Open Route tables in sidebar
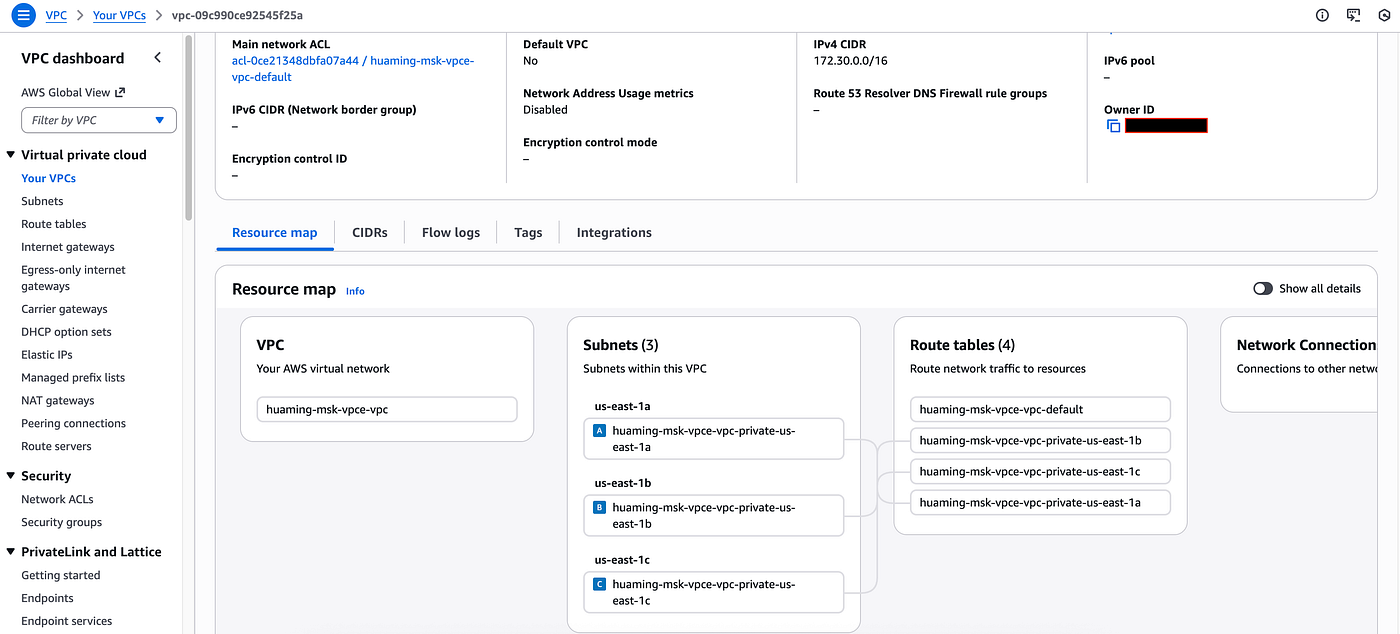This screenshot has height=634, width=1400. pyautogui.click(x=54, y=224)
